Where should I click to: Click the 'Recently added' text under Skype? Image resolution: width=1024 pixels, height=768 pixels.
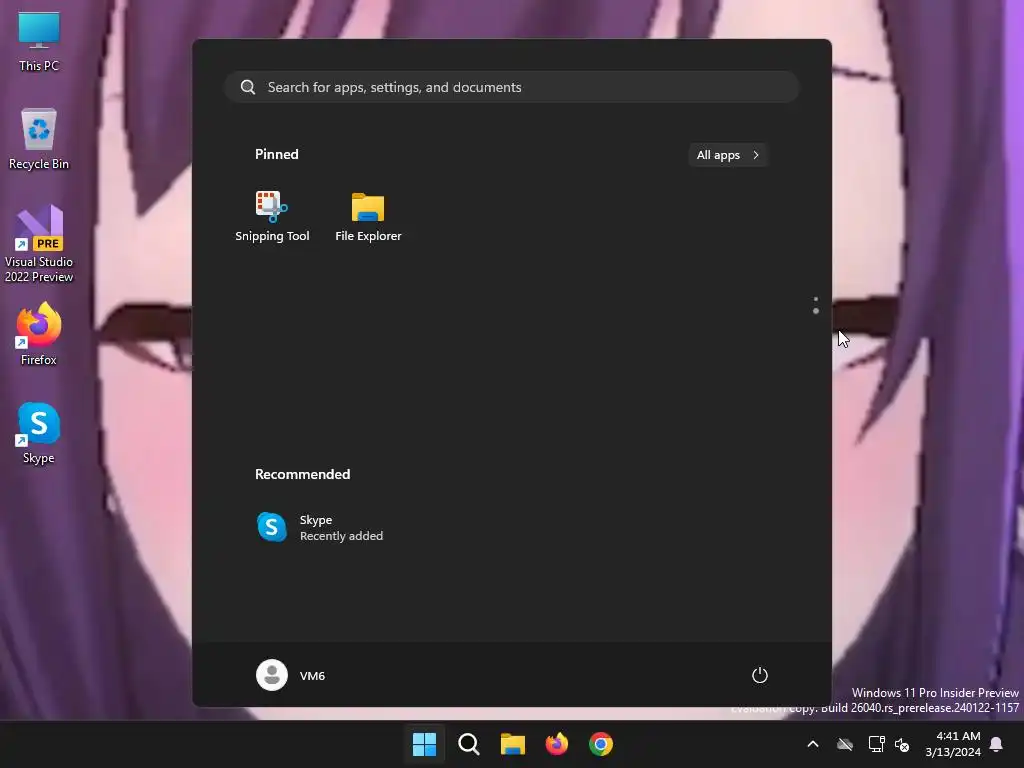tap(341, 536)
